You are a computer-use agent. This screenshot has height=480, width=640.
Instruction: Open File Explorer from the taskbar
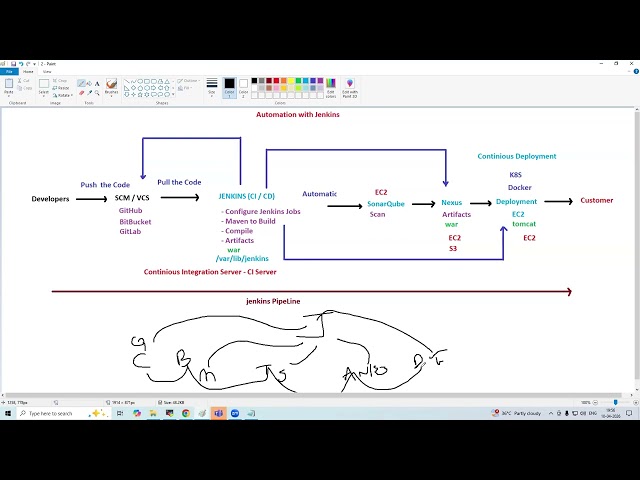coord(153,413)
